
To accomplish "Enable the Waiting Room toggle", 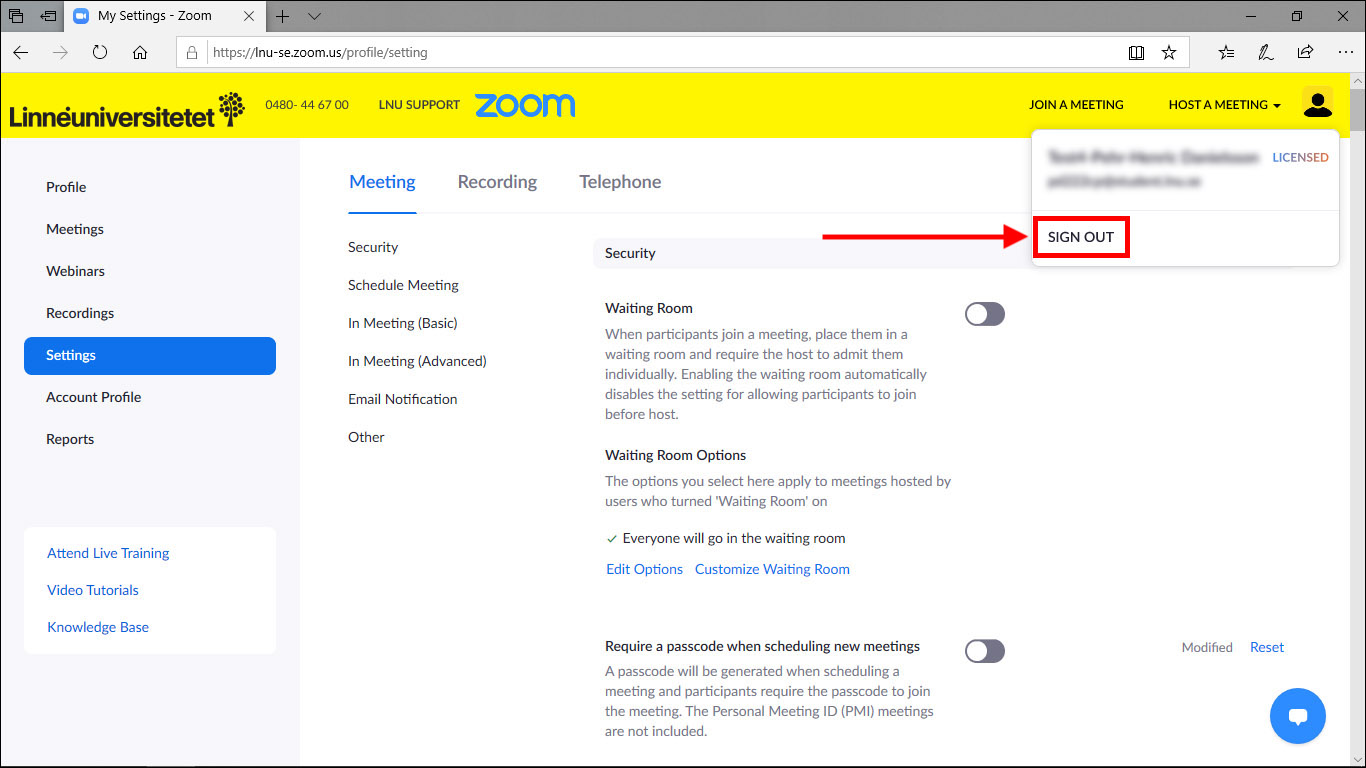I will 984,314.
